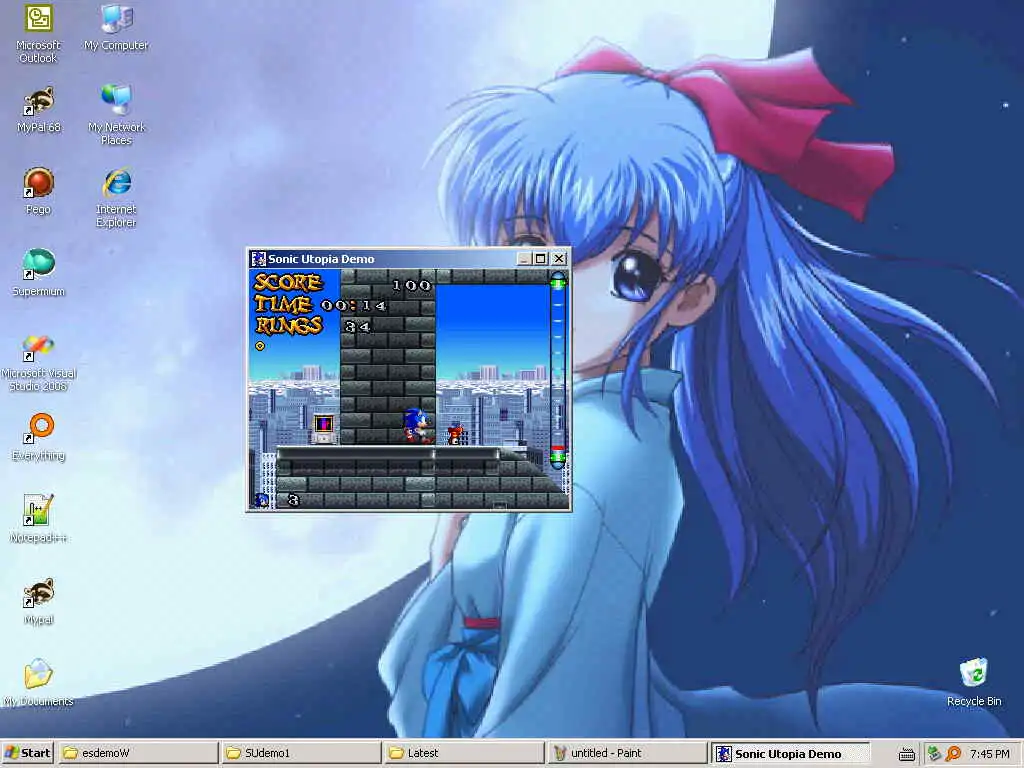Close the Sonic Utopia Demo window
Viewport: 1024px width, 768px height.
pos(559,259)
